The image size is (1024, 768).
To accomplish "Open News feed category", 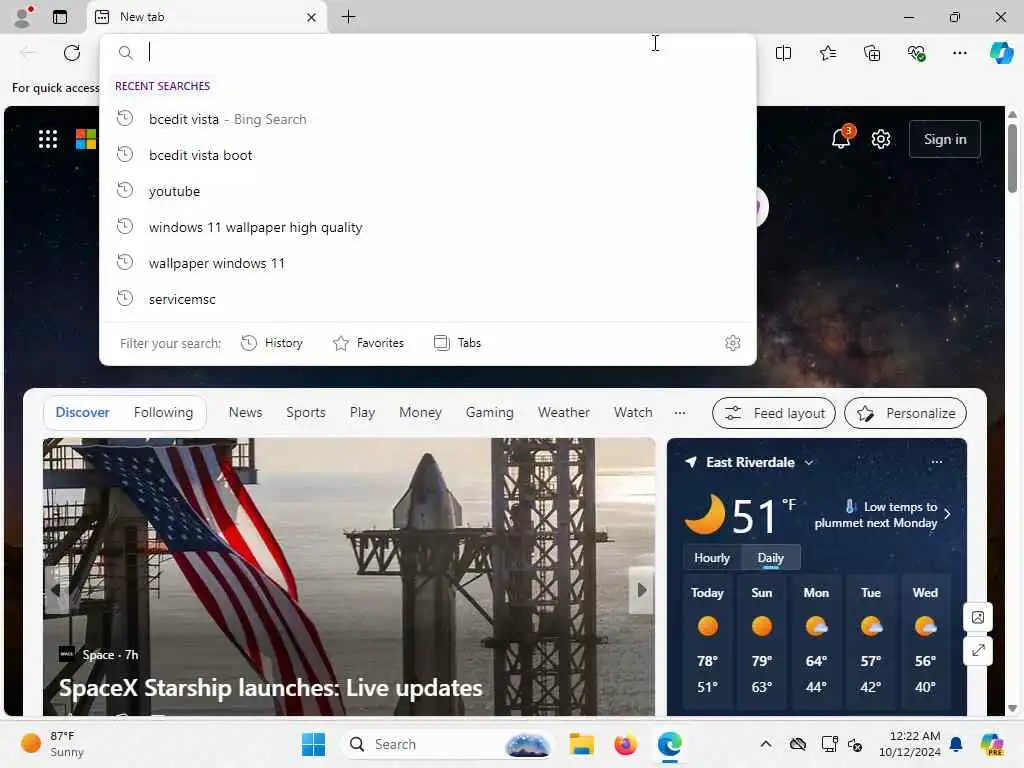I will 245,413.
